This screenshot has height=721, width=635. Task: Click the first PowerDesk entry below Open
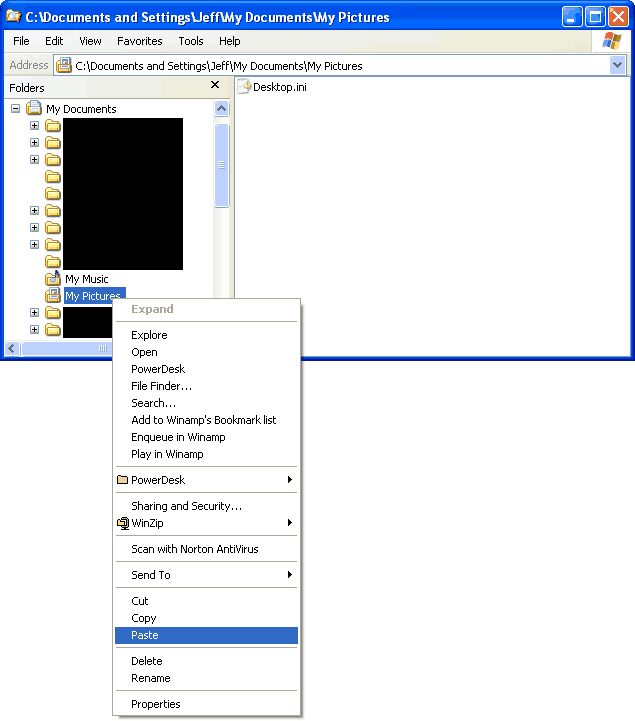point(206,369)
